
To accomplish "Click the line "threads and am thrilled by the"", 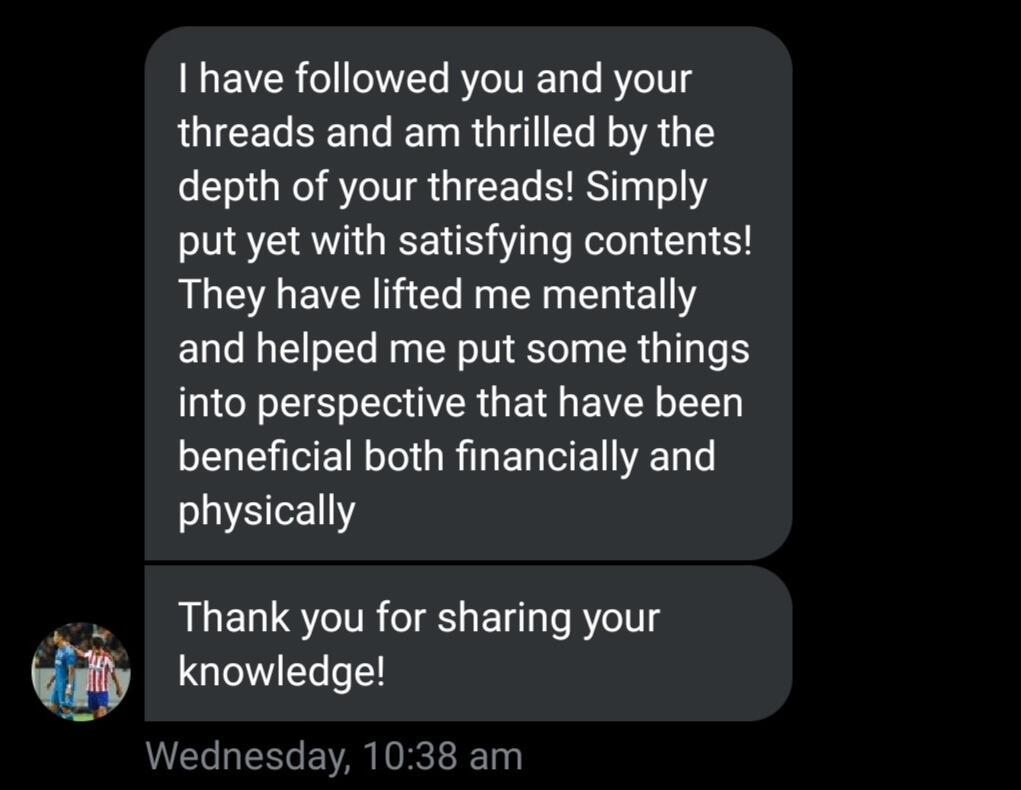I will point(446,133).
